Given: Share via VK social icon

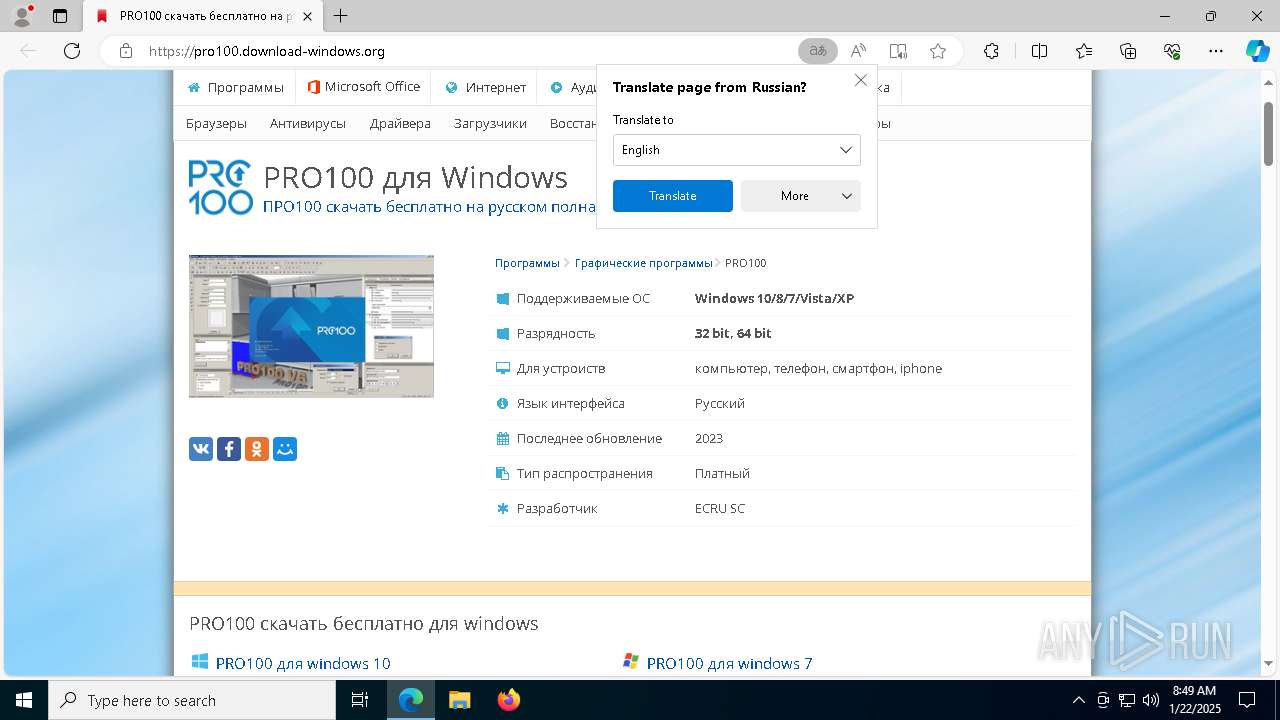Looking at the screenshot, I should click(201, 449).
